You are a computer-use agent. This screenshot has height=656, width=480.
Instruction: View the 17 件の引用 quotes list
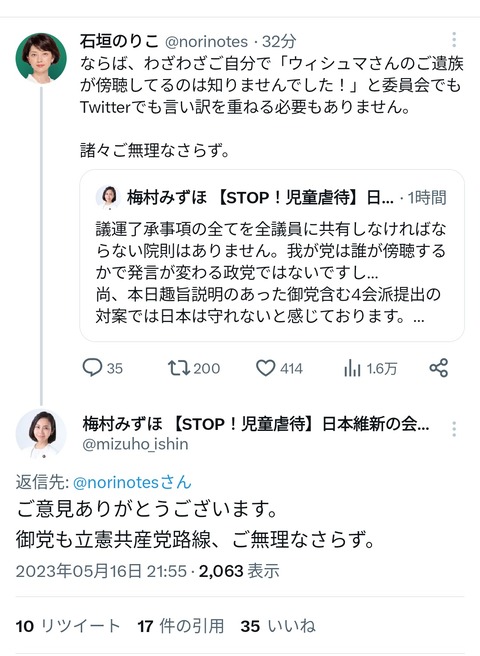tap(181, 626)
